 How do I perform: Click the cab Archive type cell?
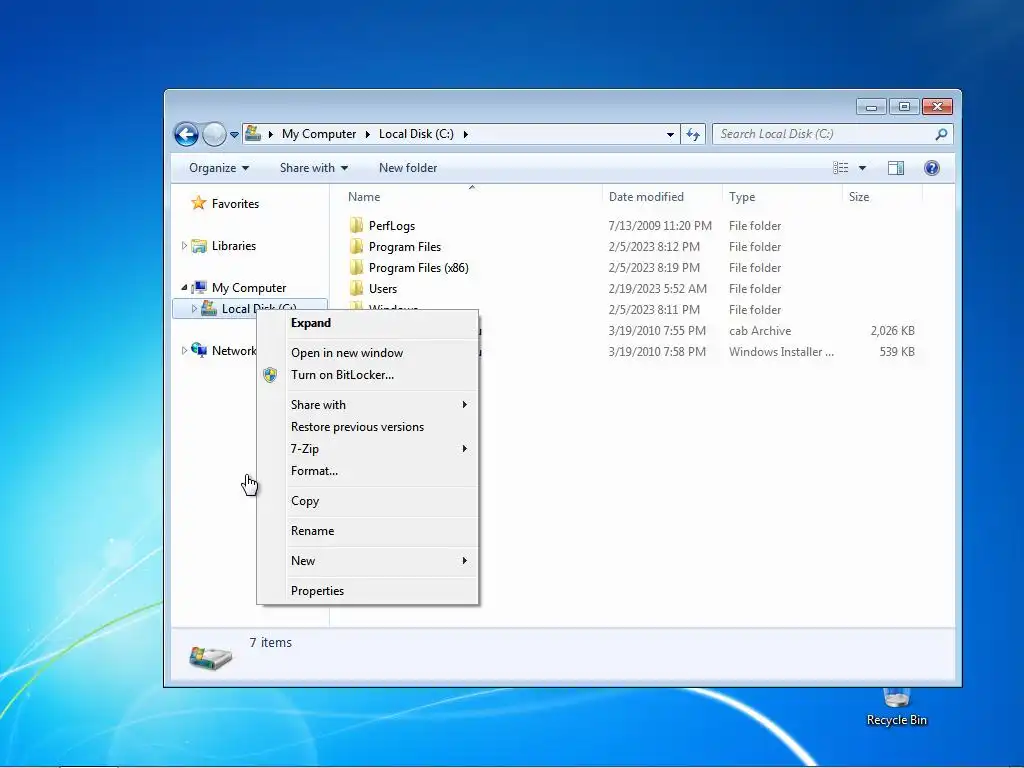pyautogui.click(x=760, y=330)
